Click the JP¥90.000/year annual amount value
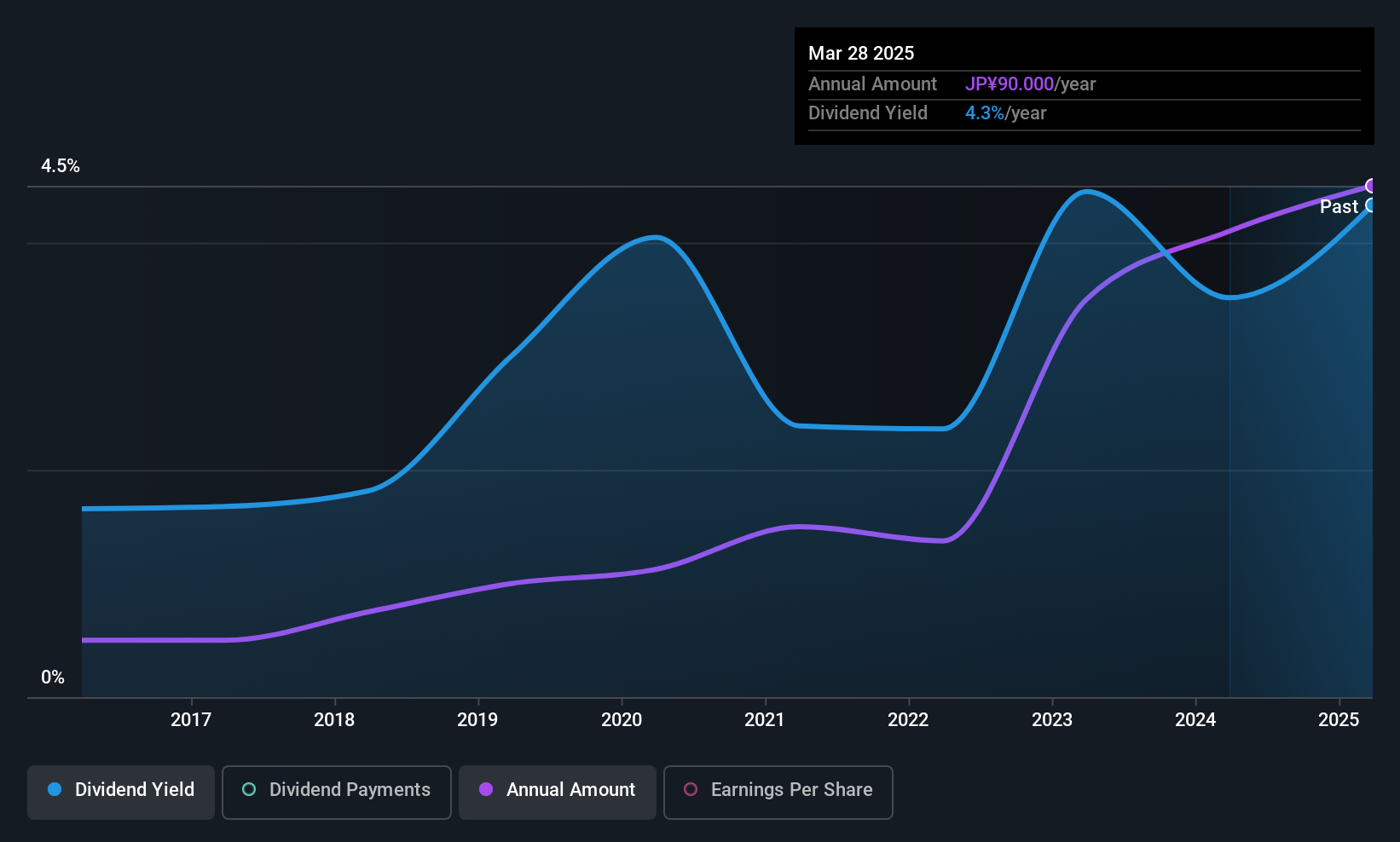This screenshot has height=842, width=1400. point(1030,84)
